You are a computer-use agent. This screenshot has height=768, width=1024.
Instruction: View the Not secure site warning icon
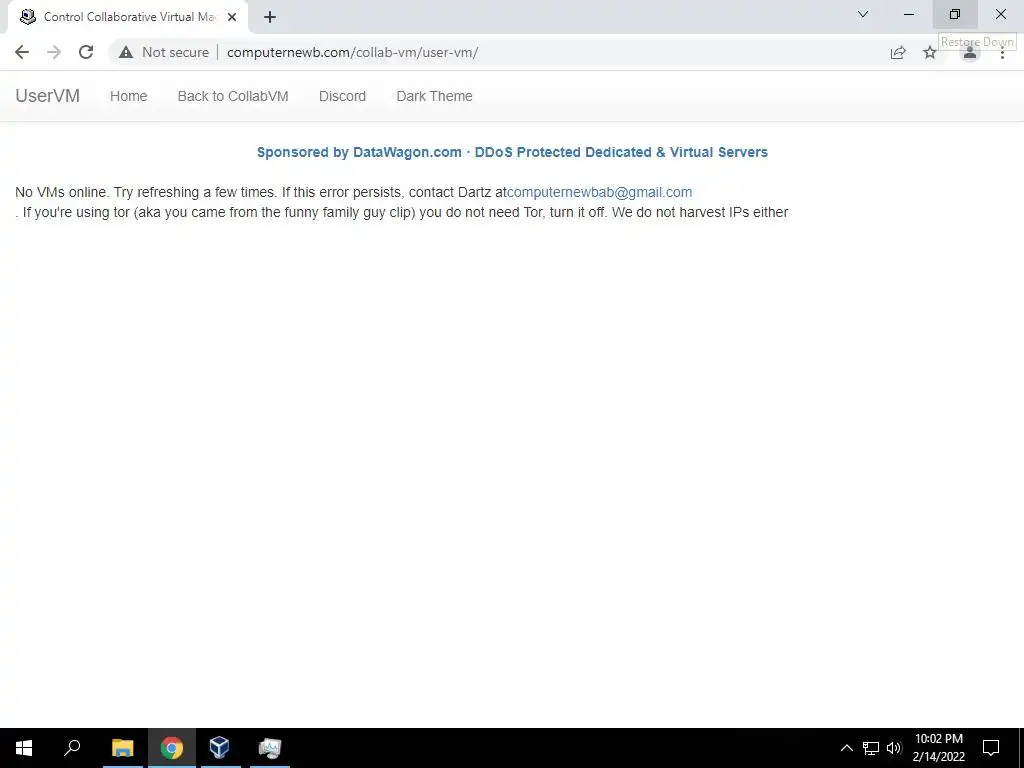click(x=126, y=52)
